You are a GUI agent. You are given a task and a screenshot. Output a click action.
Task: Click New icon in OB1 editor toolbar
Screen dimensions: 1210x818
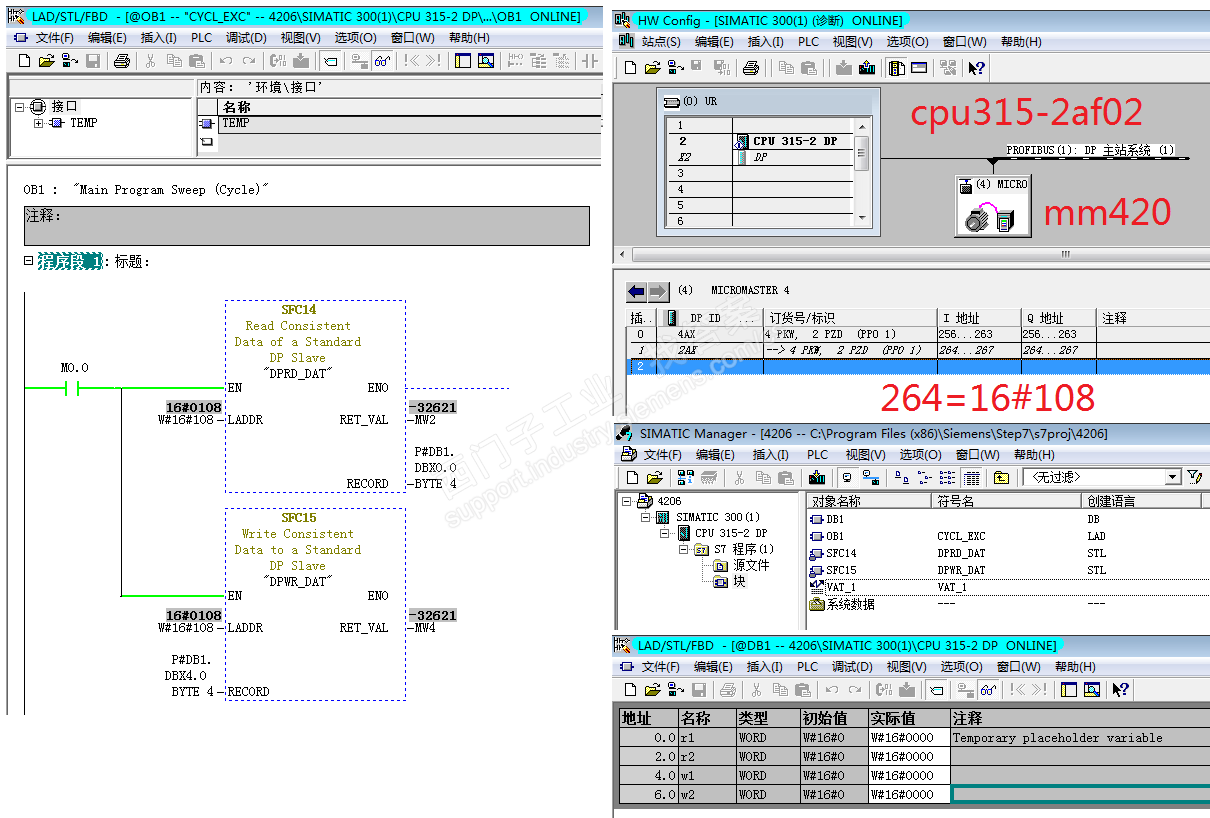coord(24,61)
